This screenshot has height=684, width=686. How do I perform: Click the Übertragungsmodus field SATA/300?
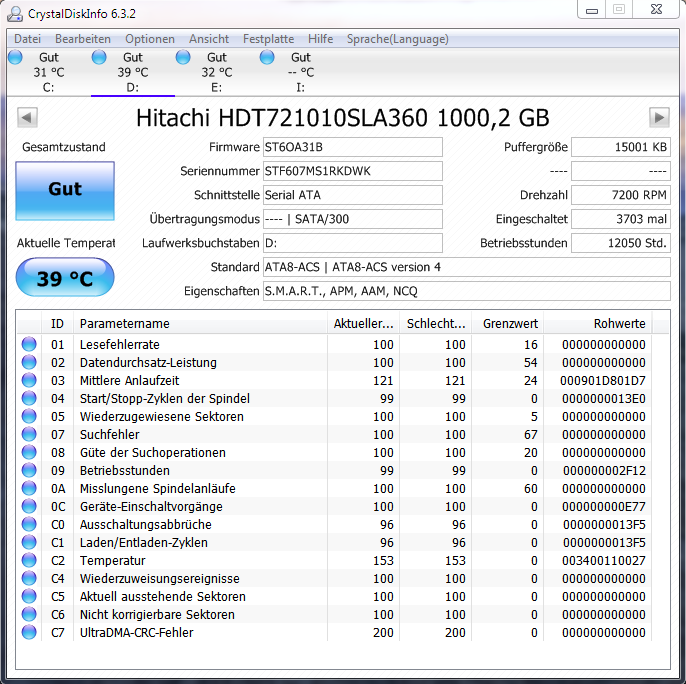353,219
